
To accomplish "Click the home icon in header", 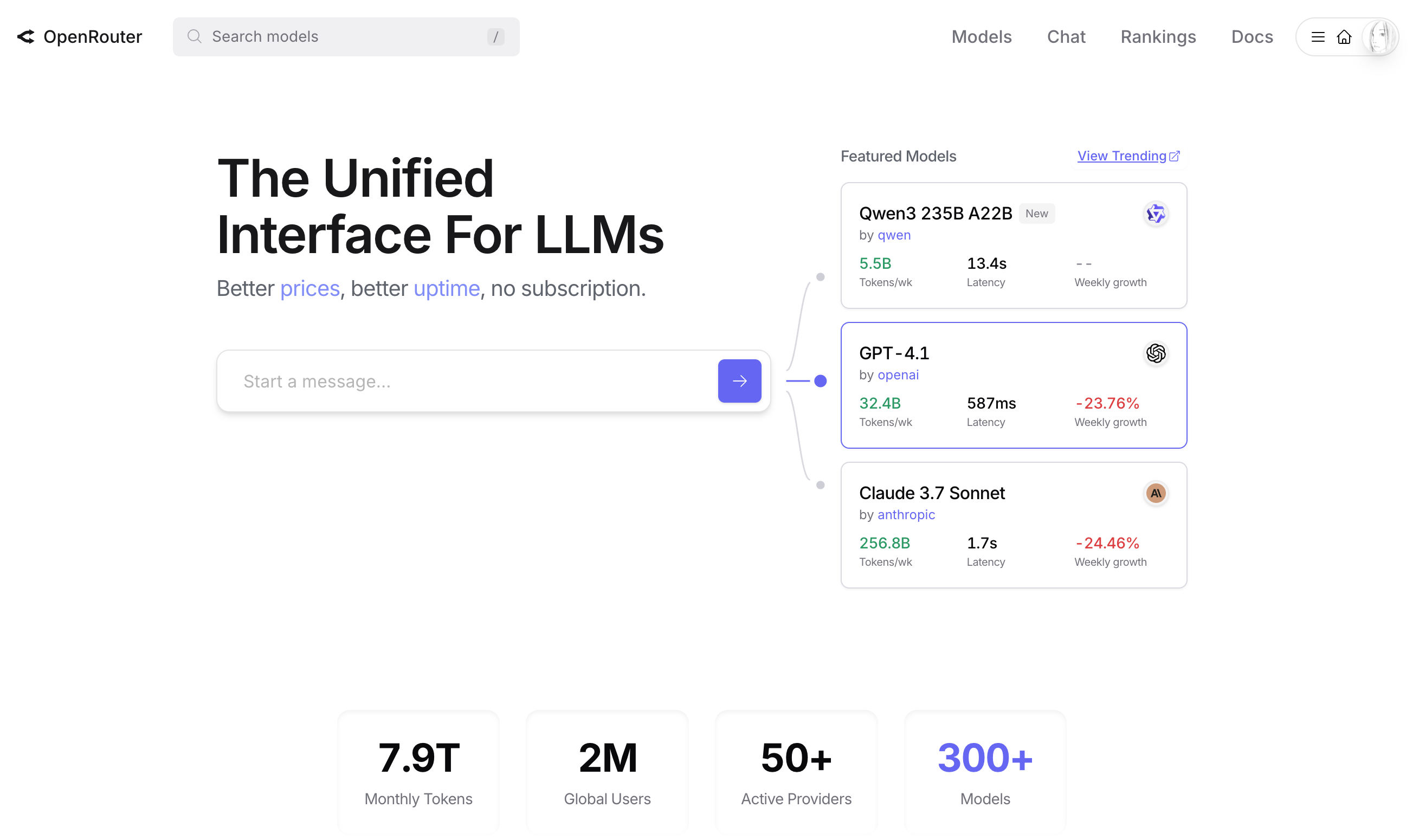I will click(x=1343, y=37).
